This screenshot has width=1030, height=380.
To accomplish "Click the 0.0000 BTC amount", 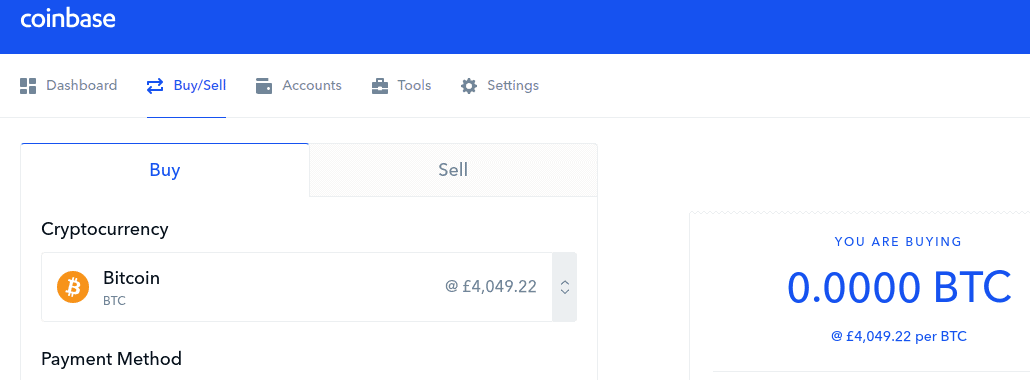I will (899, 287).
